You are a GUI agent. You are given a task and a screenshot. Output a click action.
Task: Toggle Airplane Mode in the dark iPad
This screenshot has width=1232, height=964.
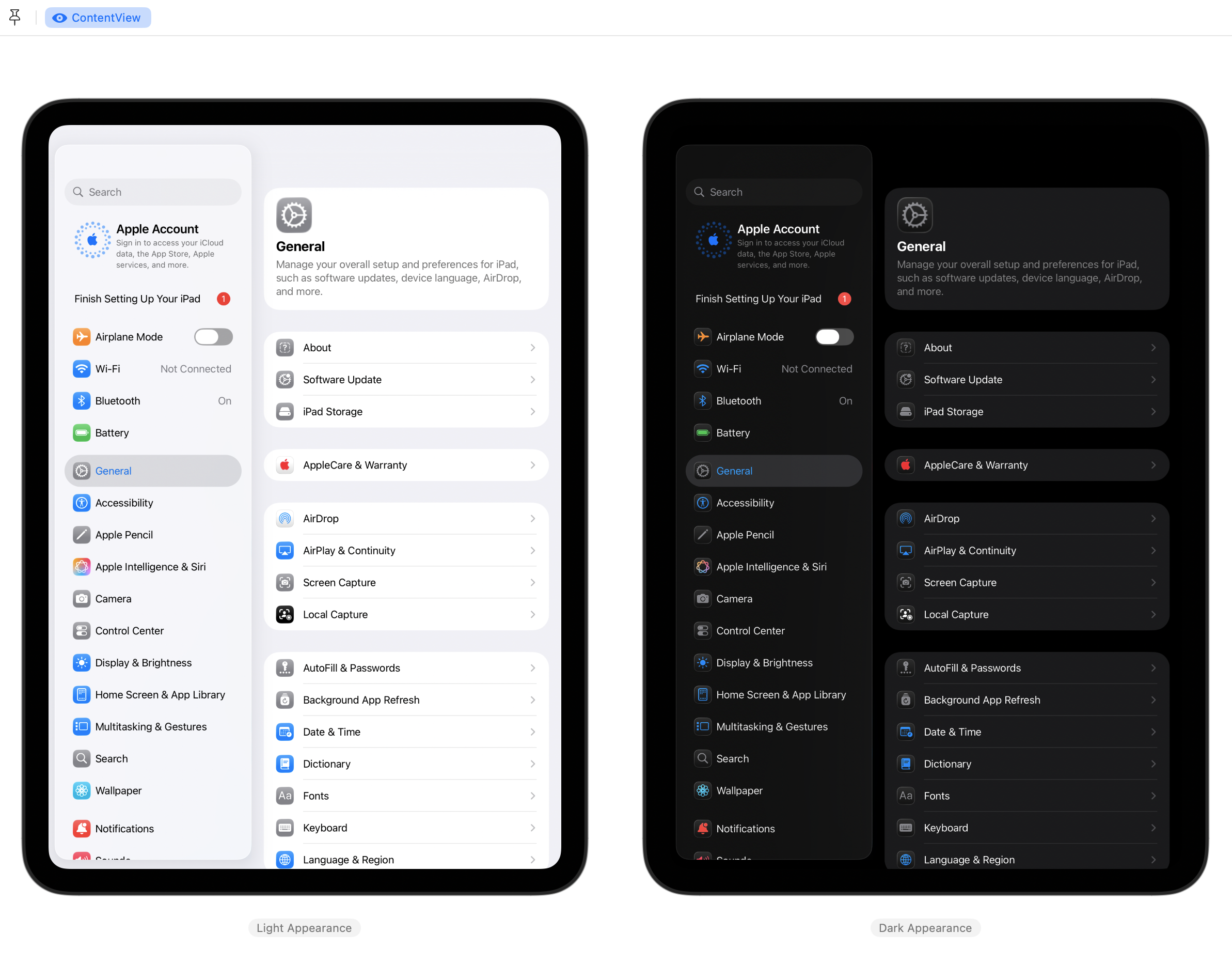pos(834,337)
